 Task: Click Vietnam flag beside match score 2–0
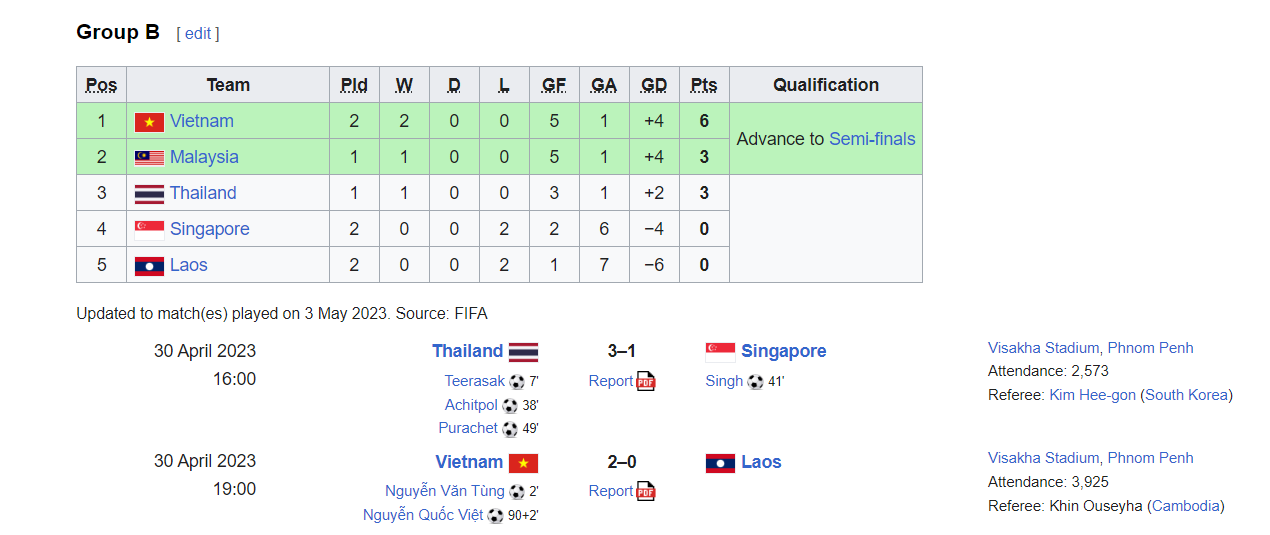point(523,463)
